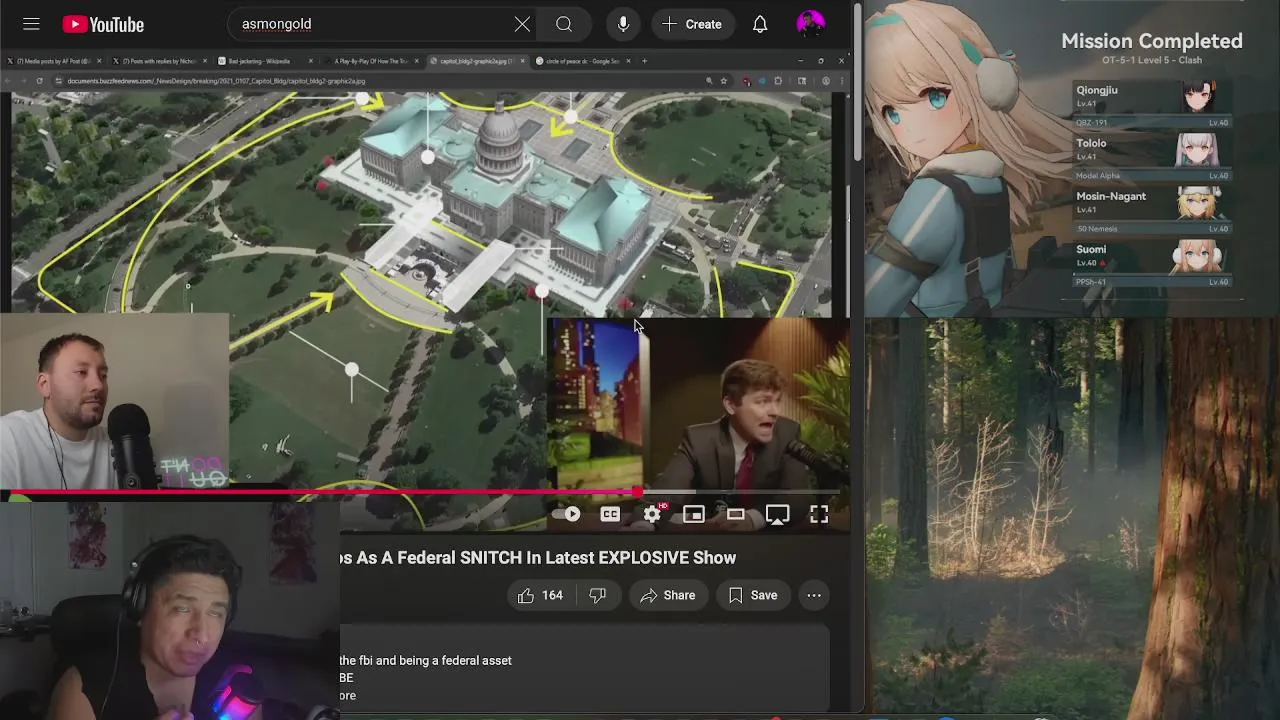
Task: Open a new tab with plus icon in the browser shown in the video
Action: click(x=644, y=61)
